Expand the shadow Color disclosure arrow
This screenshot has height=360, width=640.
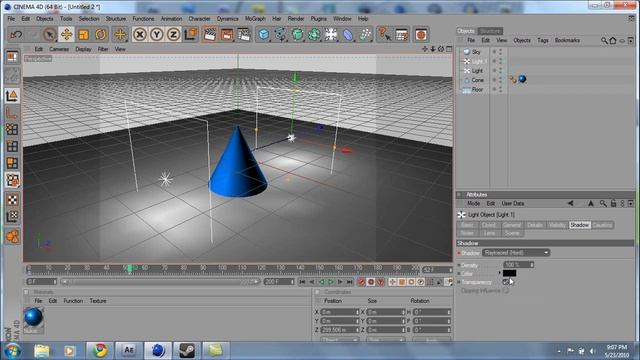[x=500, y=273]
